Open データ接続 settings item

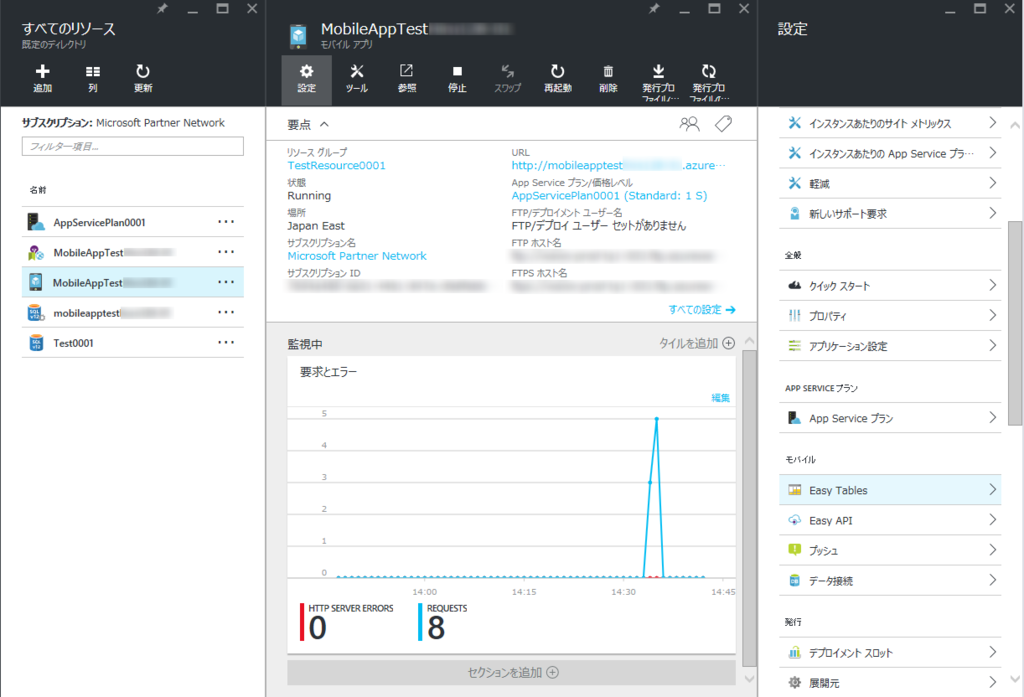coord(889,580)
